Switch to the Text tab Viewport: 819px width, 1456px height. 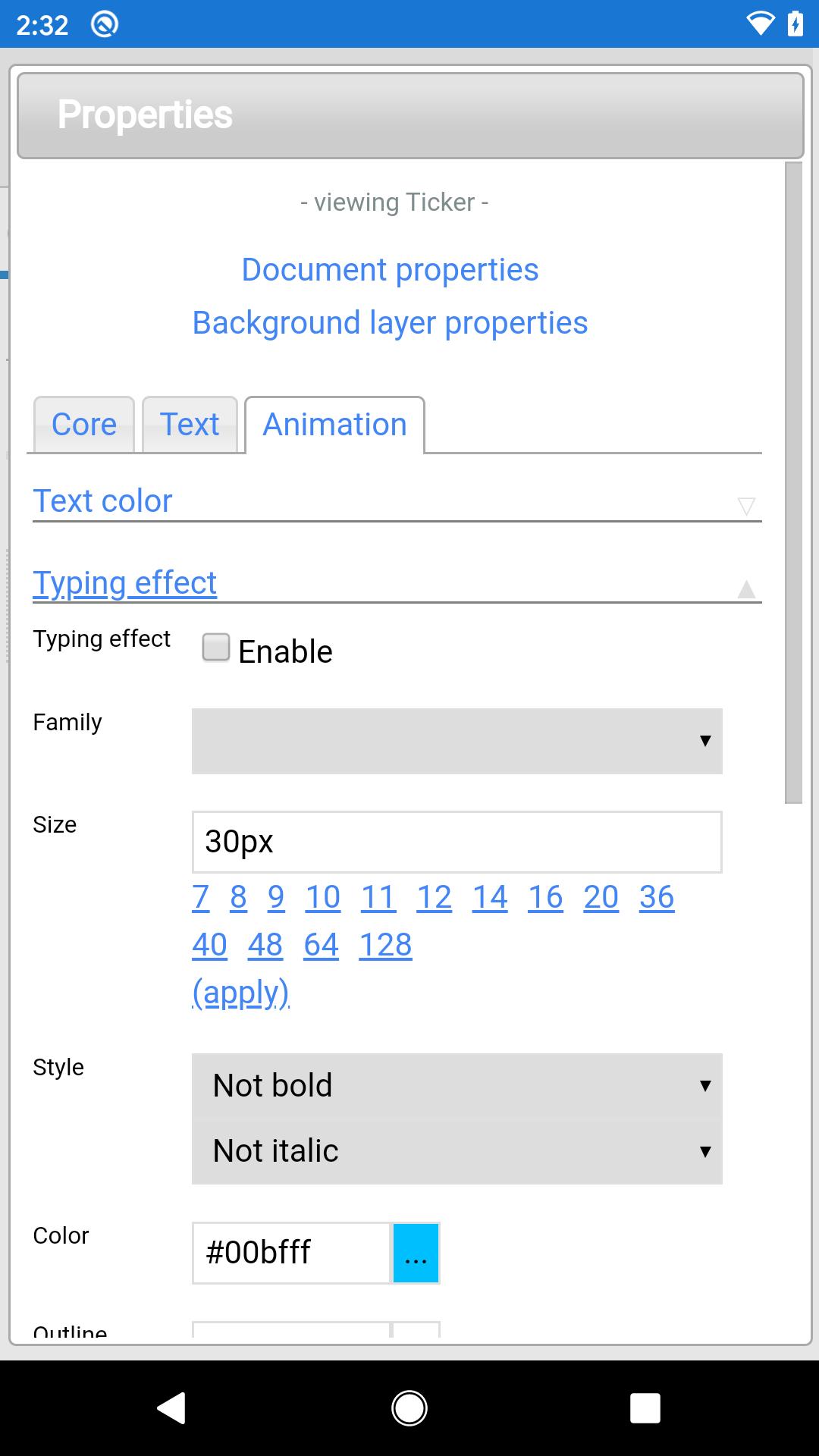[190, 425]
